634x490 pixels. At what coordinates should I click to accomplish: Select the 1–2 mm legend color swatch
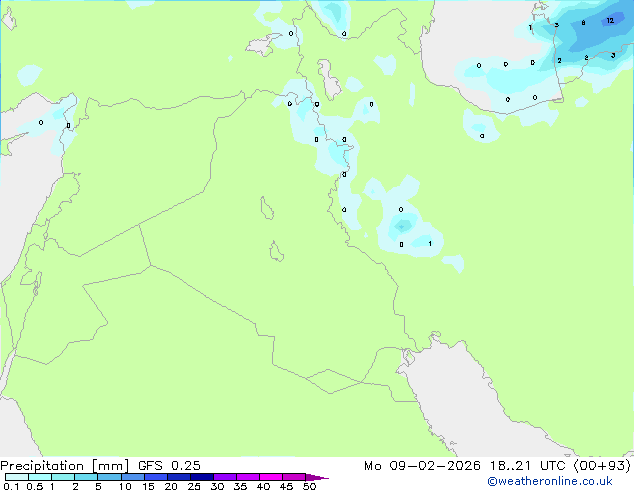point(63,477)
